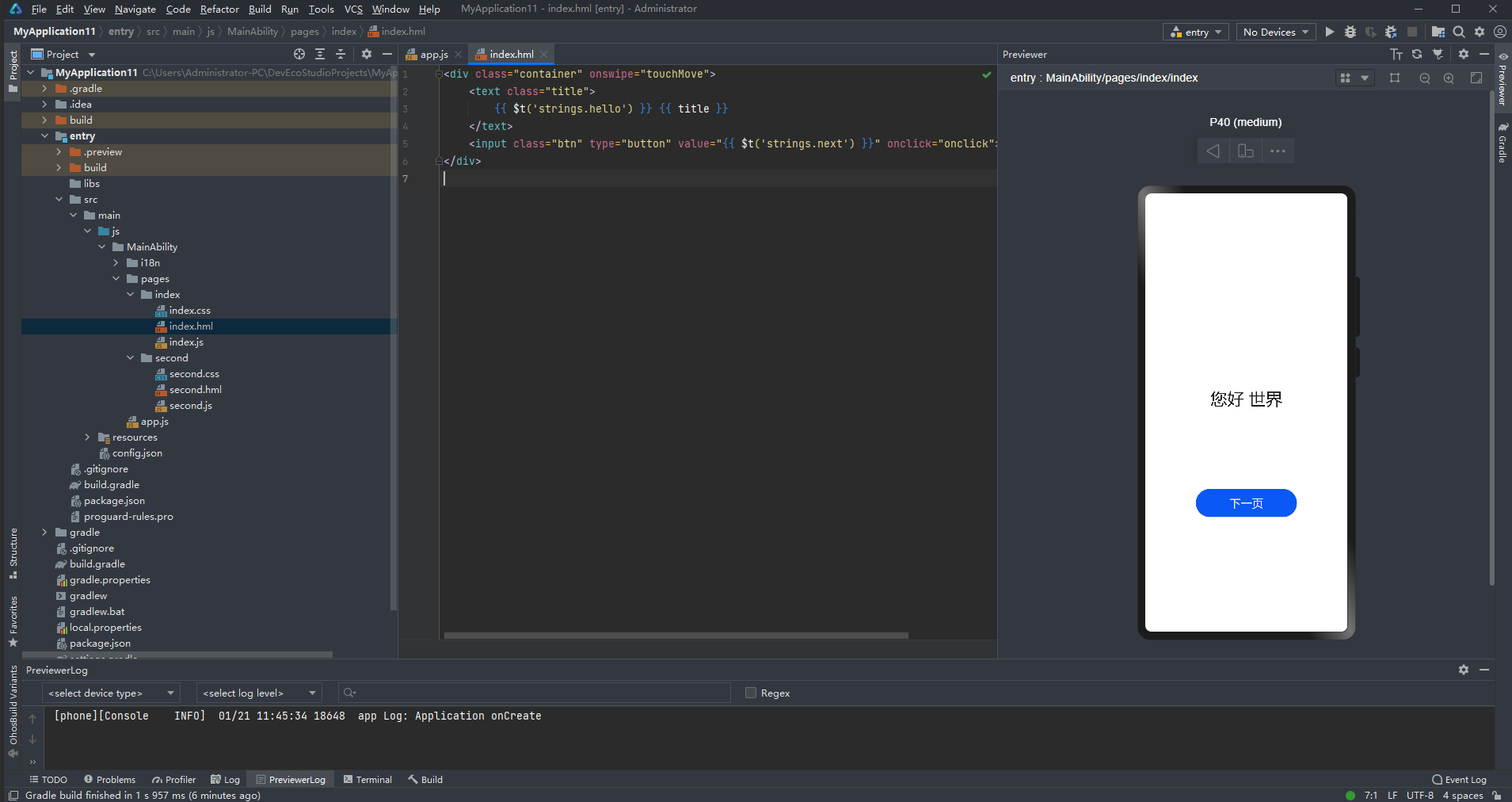Hide the Project panel with minus icon
Screen dimensions: 1512x802
click(387, 54)
